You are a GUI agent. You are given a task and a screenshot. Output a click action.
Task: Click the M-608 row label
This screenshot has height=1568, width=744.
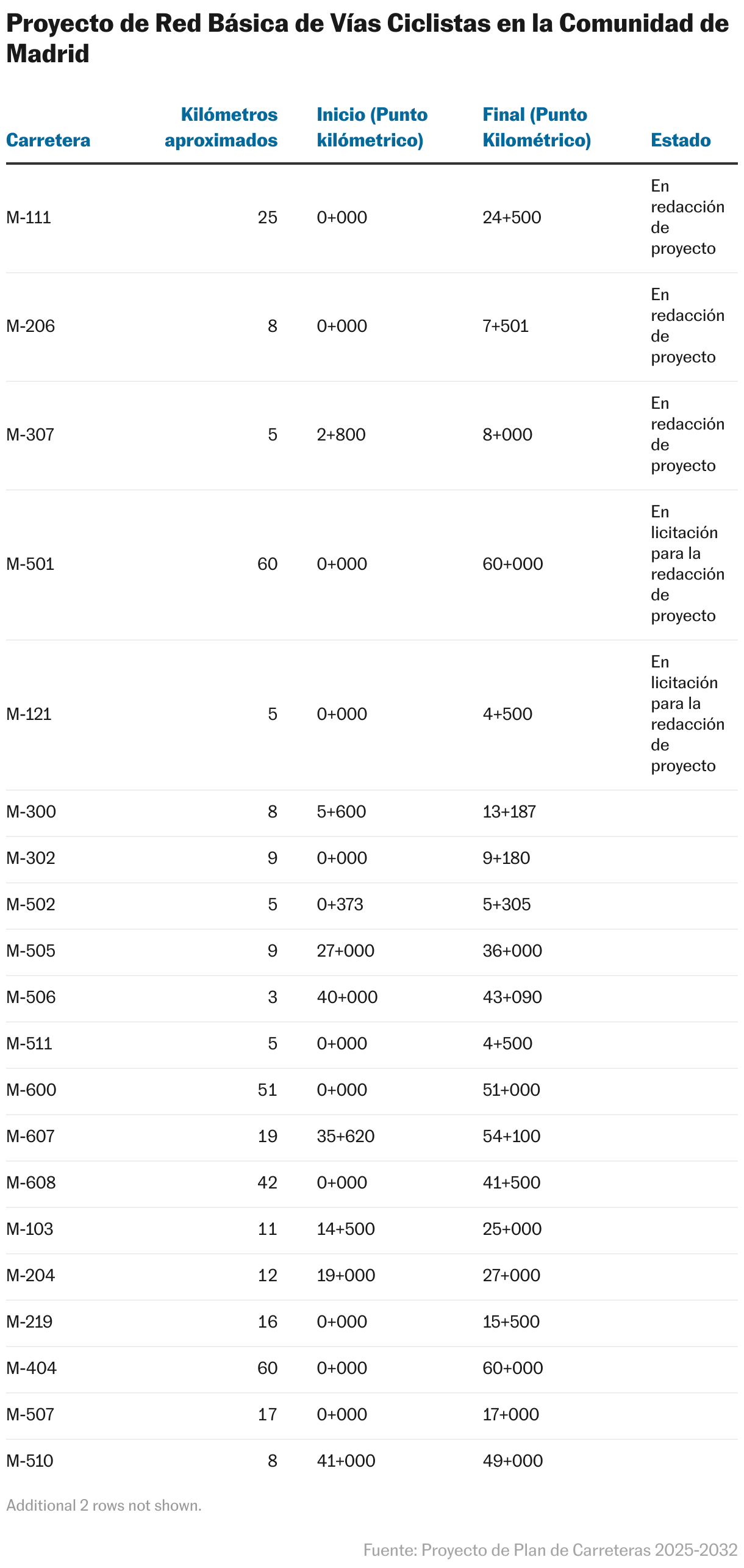point(31,1183)
